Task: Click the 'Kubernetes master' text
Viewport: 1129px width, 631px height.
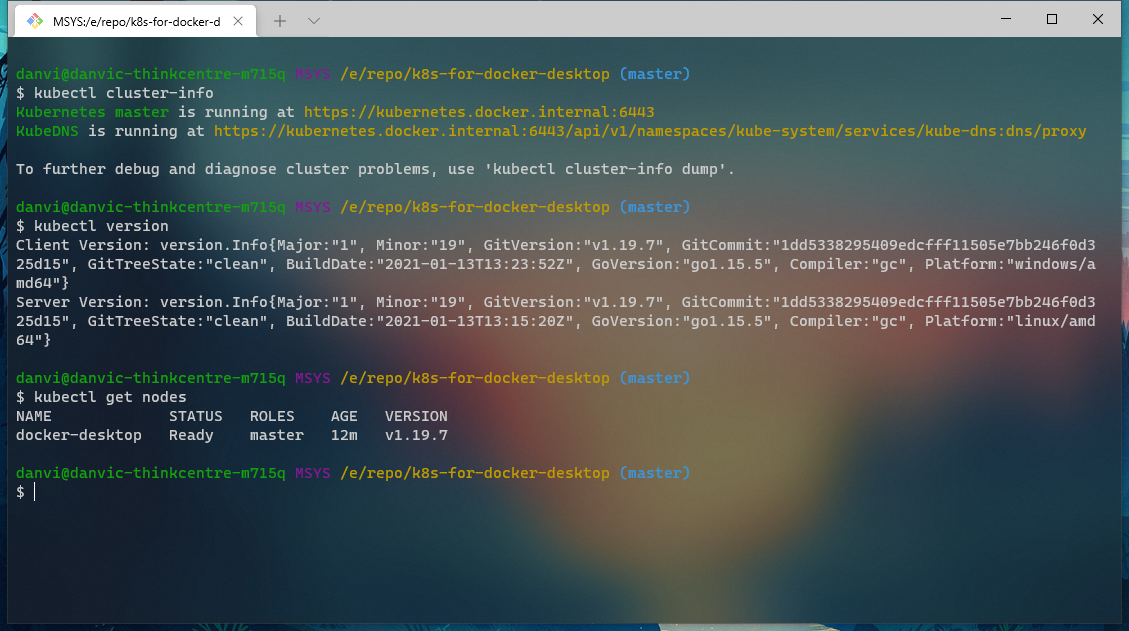Action: pos(92,112)
